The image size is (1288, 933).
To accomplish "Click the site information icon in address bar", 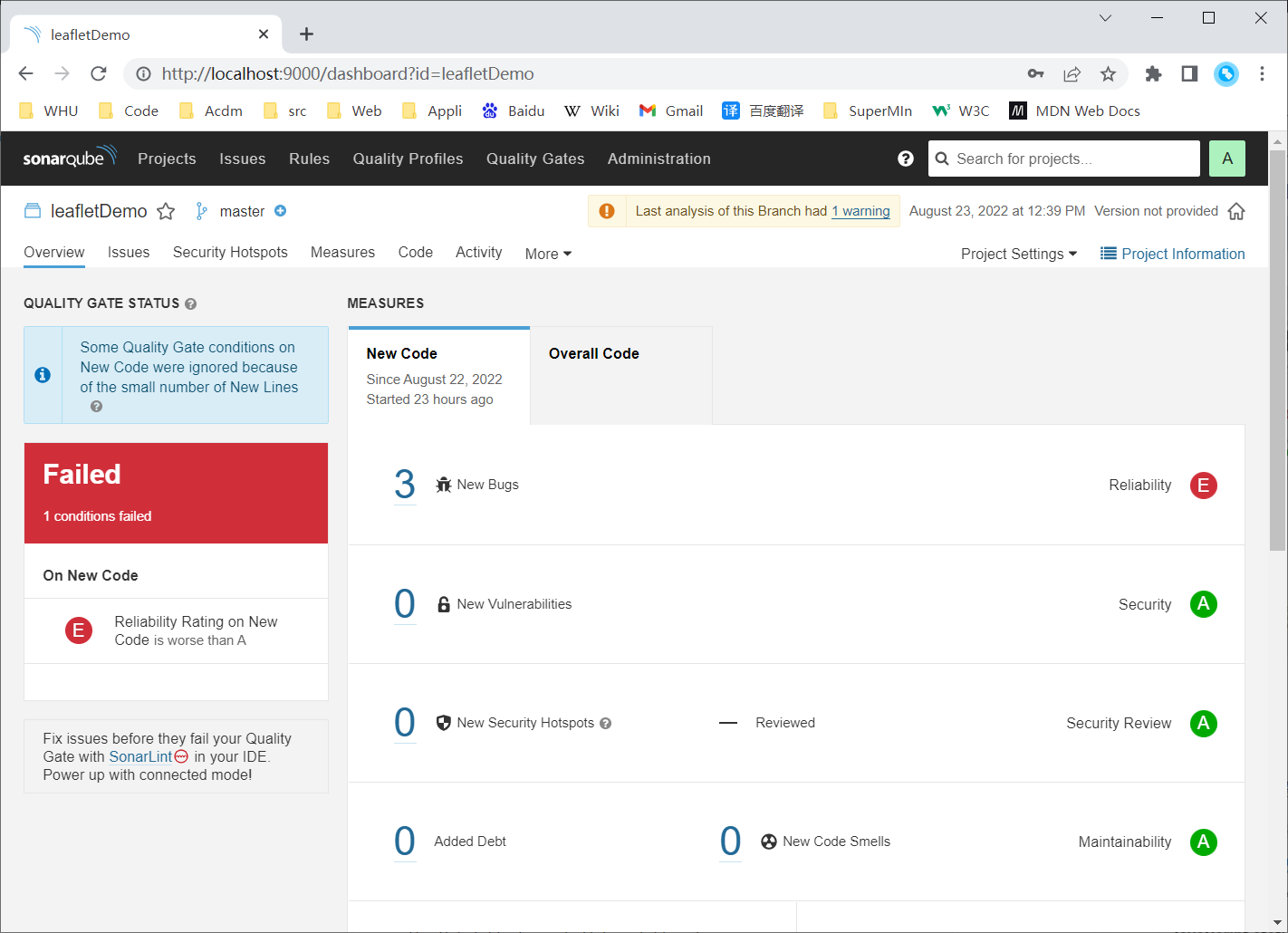I will coord(143,74).
